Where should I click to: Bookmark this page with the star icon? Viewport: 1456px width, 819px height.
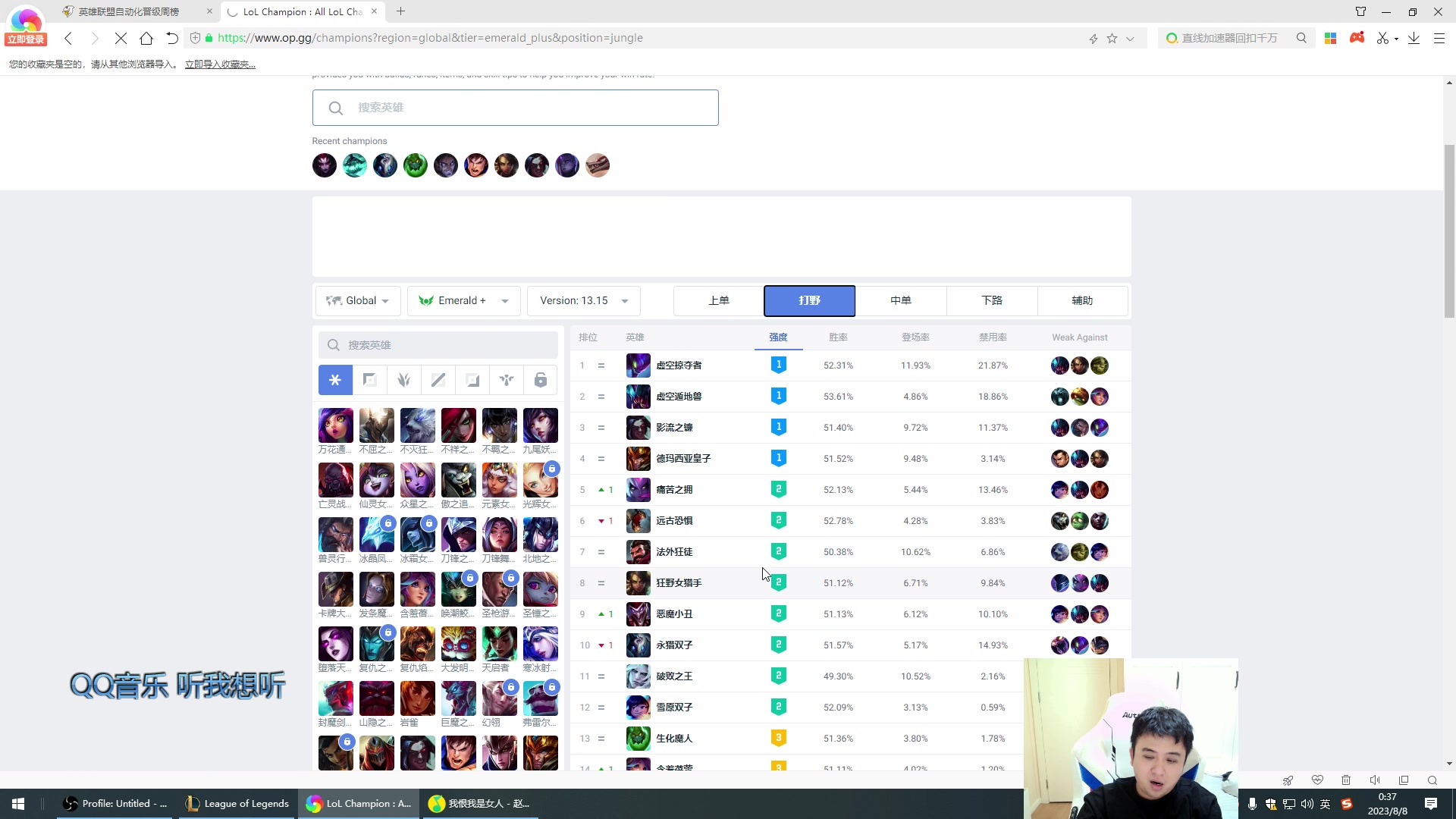(1112, 38)
